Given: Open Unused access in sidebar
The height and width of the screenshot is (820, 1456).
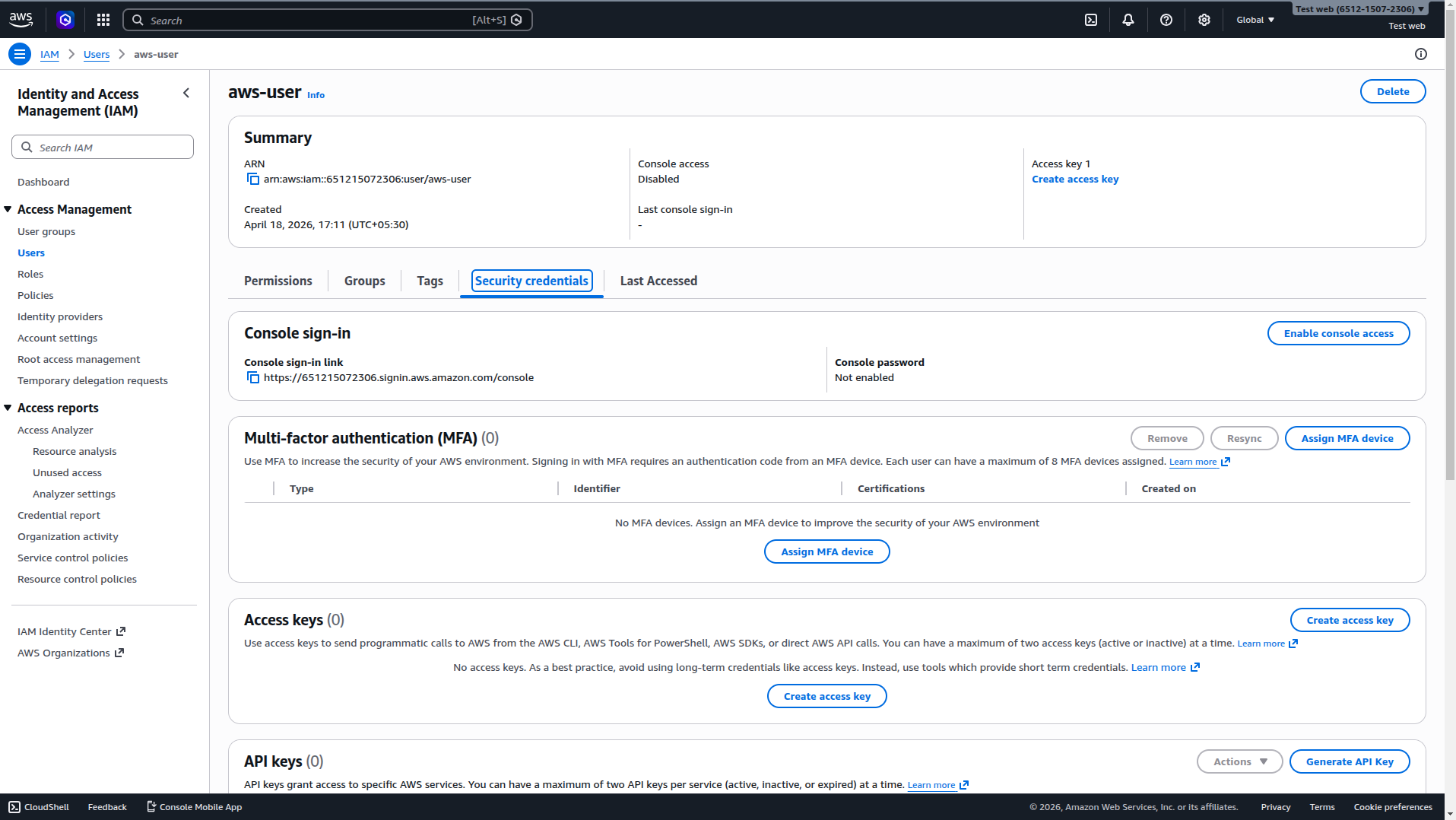Looking at the screenshot, I should pyautogui.click(x=67, y=472).
